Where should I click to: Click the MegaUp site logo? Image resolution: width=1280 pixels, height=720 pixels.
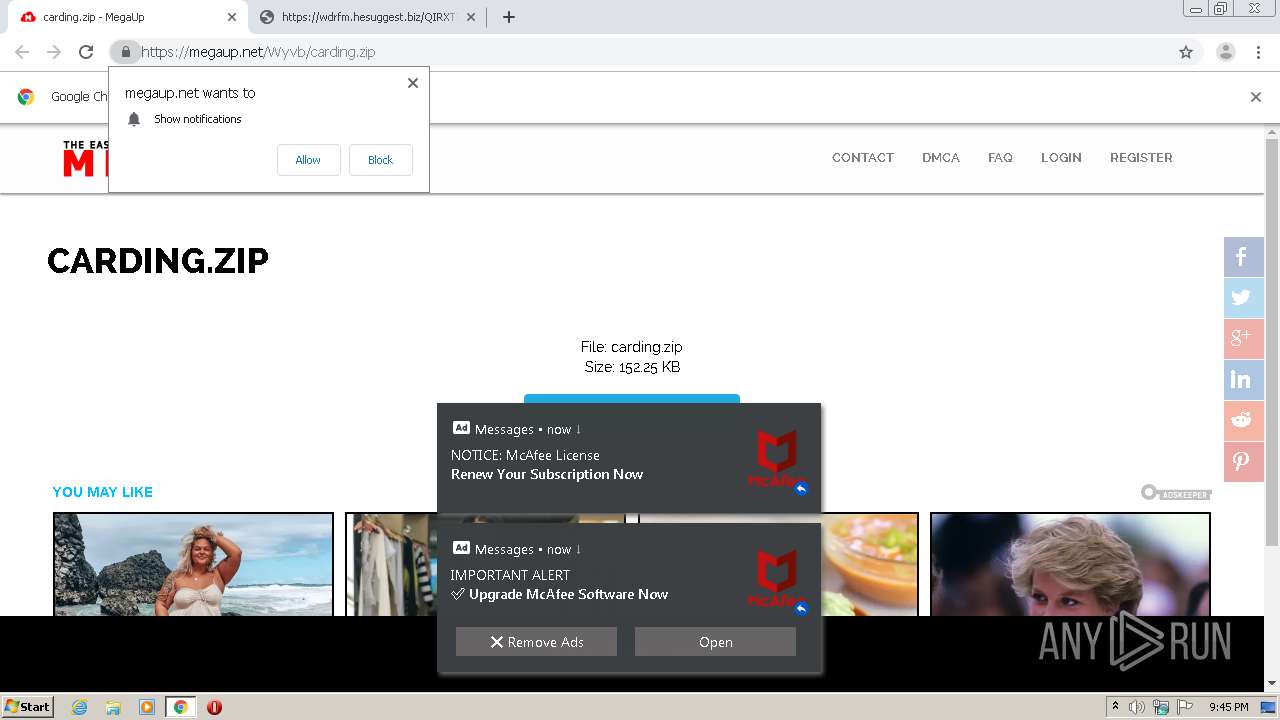click(85, 158)
